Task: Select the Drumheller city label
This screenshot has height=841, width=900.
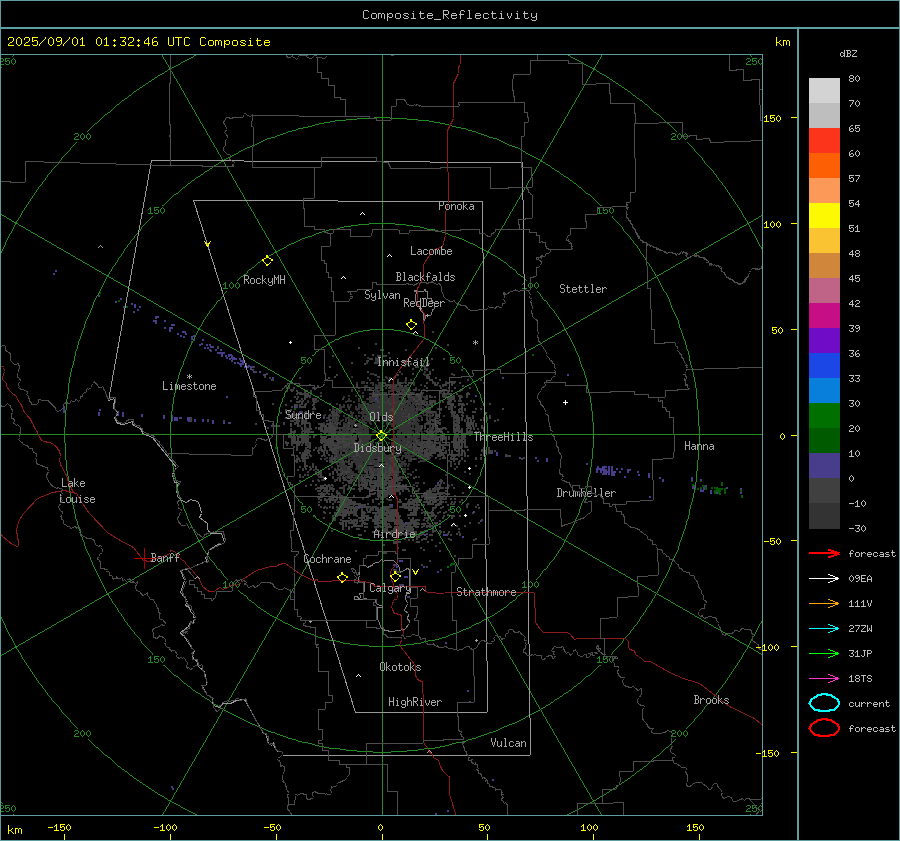Action: tap(586, 493)
